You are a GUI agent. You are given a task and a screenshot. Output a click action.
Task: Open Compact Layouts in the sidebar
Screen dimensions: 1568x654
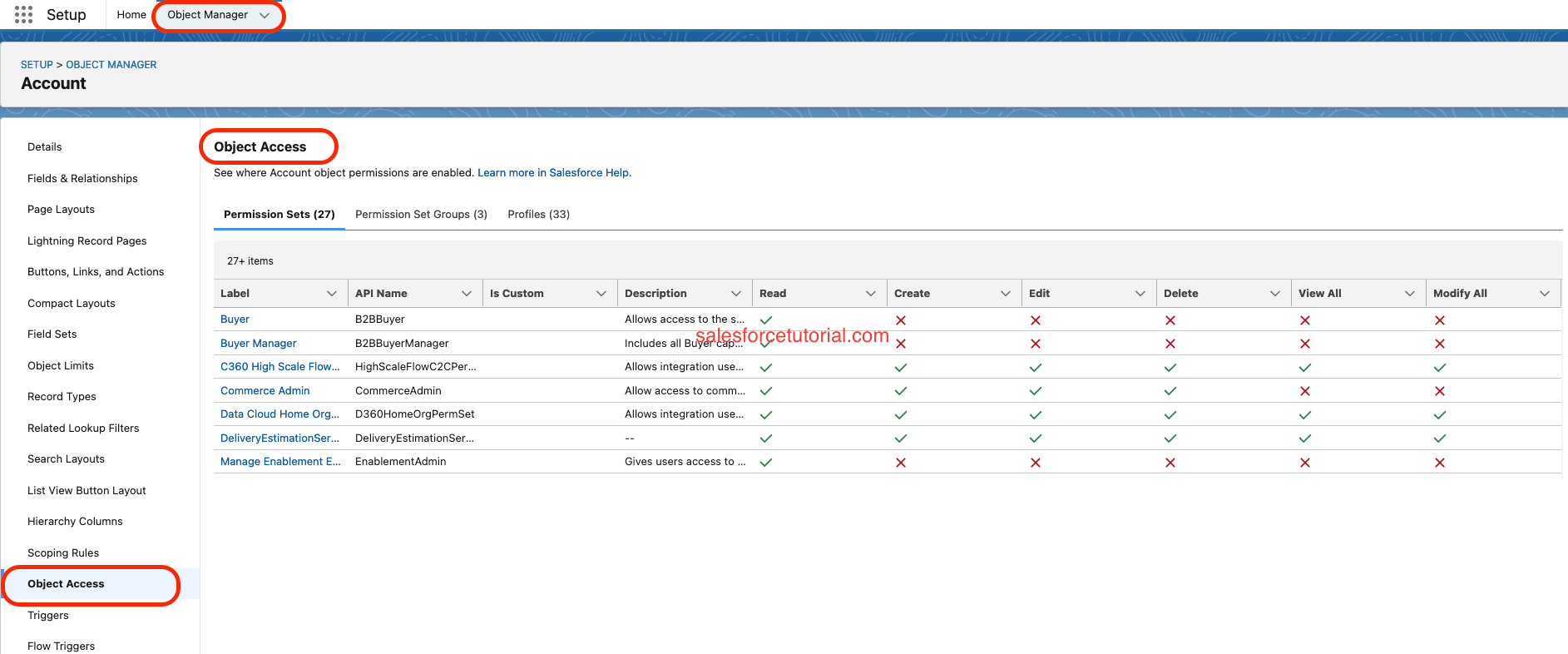click(72, 304)
